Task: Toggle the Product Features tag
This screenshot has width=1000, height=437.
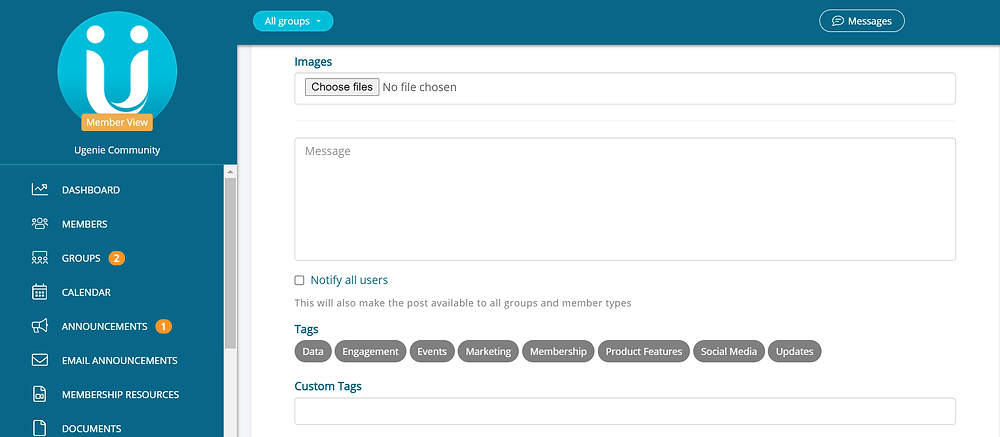Action: coord(643,352)
